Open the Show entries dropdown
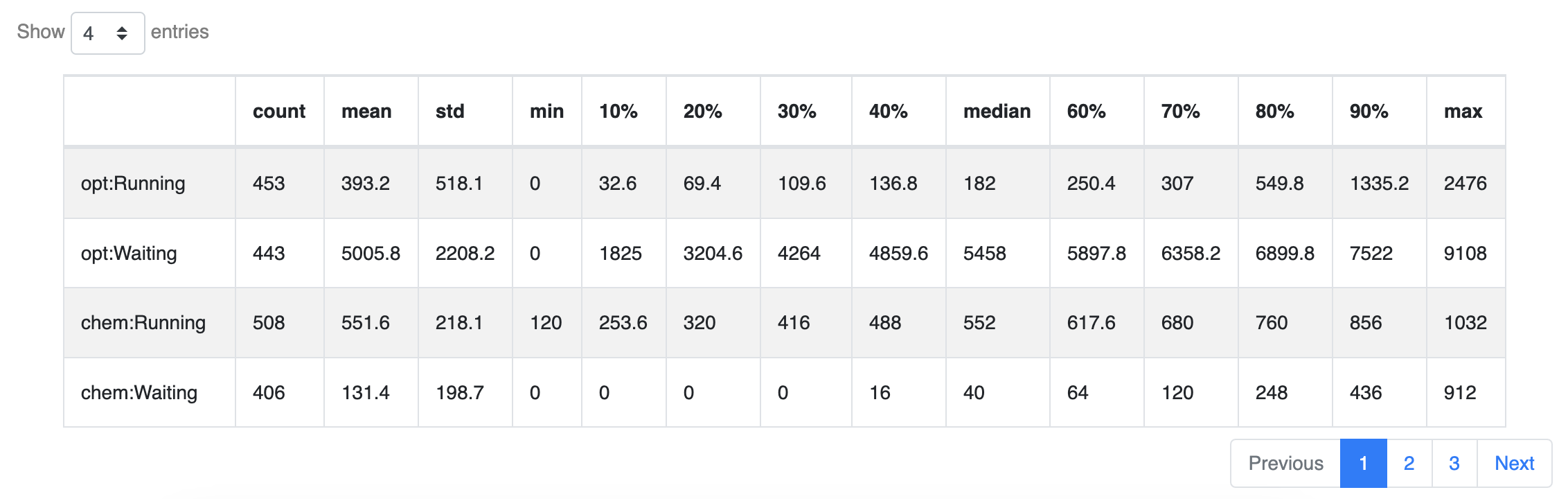Image resolution: width=1568 pixels, height=499 pixels. tap(107, 32)
